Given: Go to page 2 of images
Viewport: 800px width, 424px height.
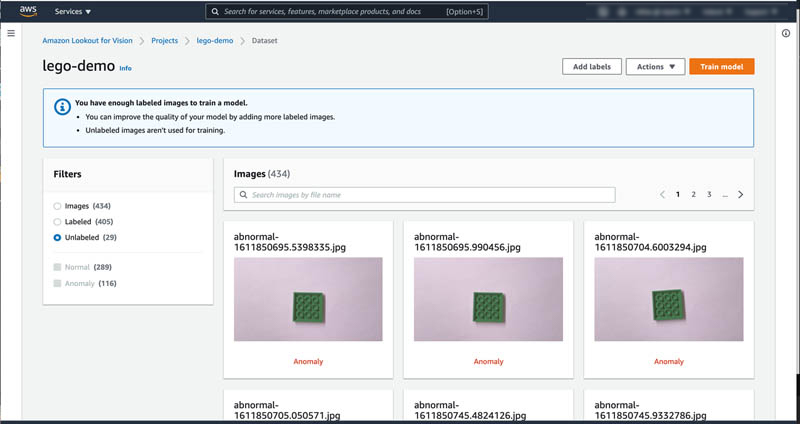Looking at the screenshot, I should point(693,194).
